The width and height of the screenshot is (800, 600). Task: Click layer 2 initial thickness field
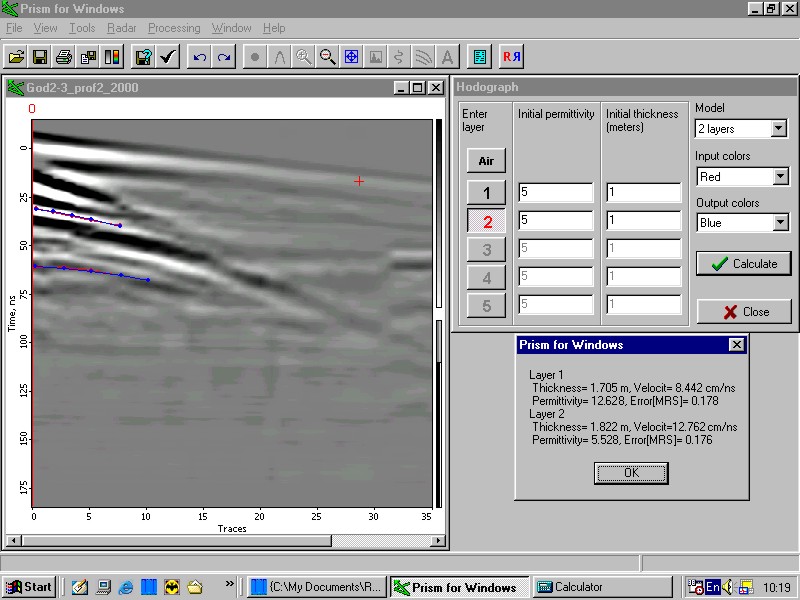[x=643, y=220]
